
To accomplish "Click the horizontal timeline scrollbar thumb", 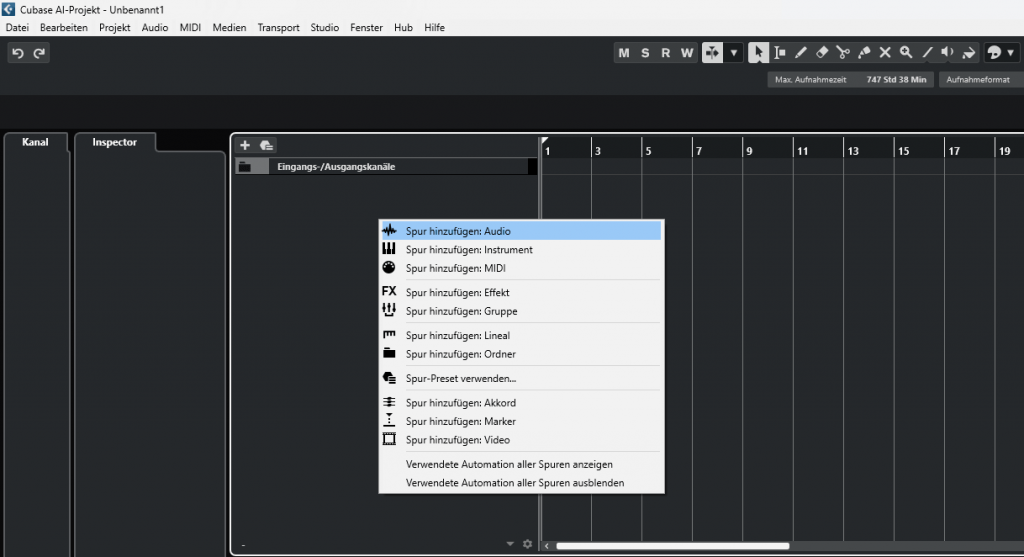I will pyautogui.click(x=673, y=546).
